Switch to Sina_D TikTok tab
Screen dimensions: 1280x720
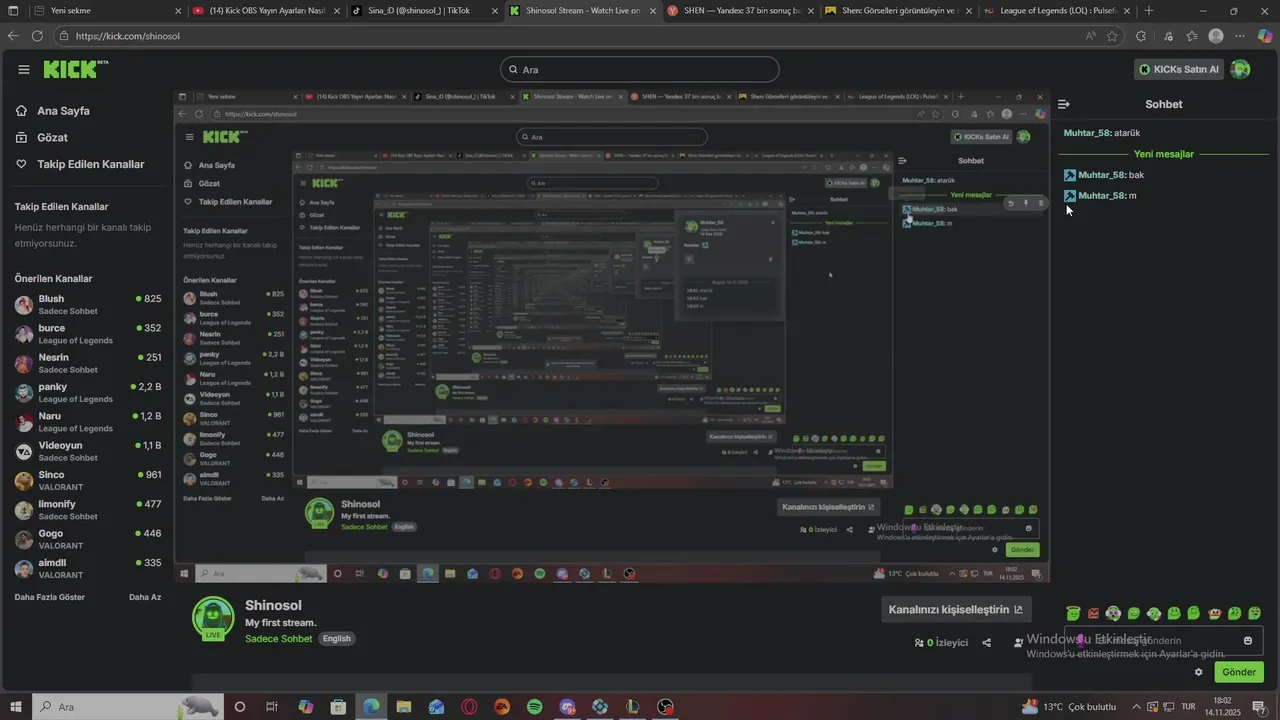pos(425,11)
